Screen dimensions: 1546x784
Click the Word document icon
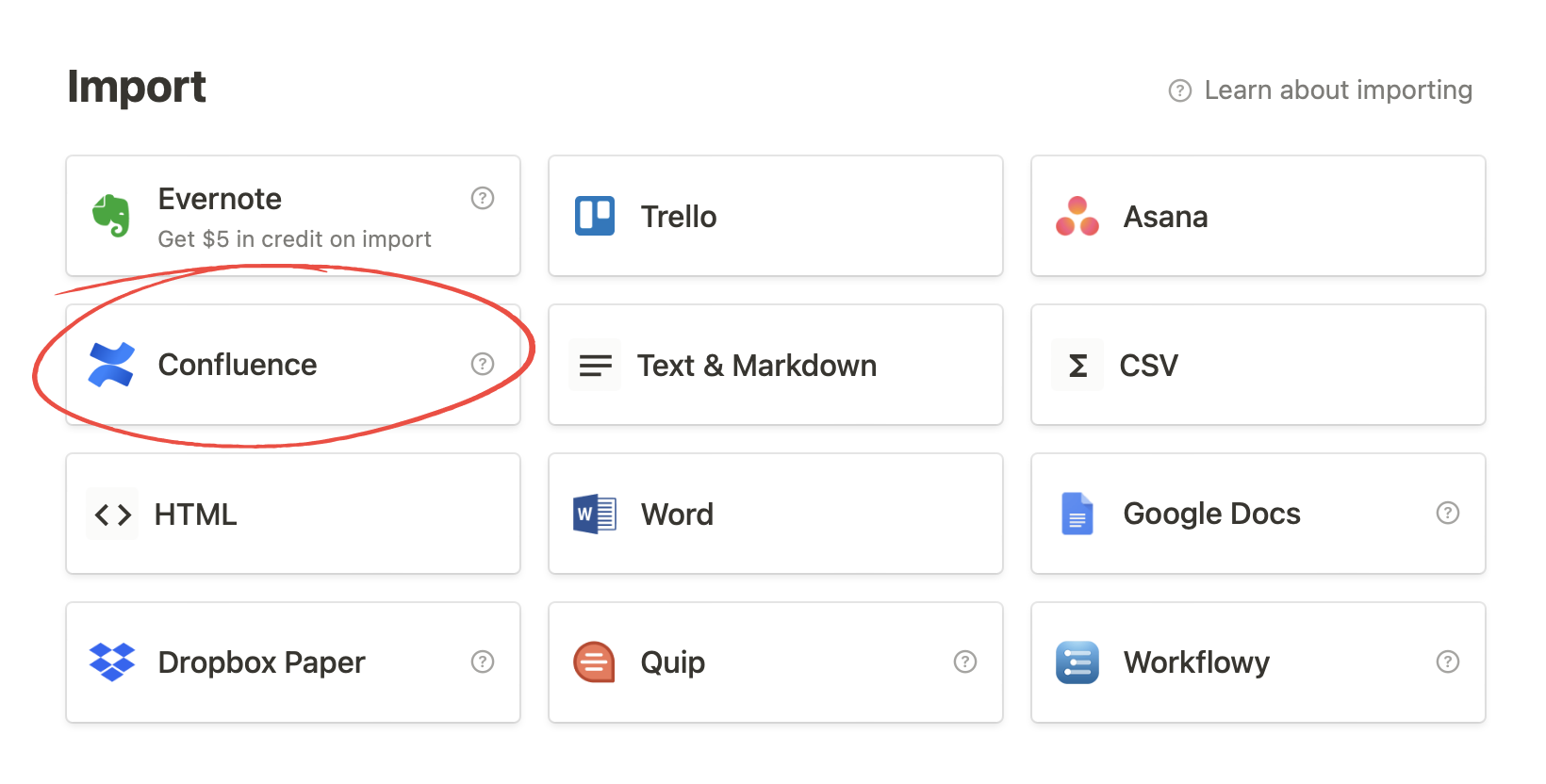pos(595,514)
